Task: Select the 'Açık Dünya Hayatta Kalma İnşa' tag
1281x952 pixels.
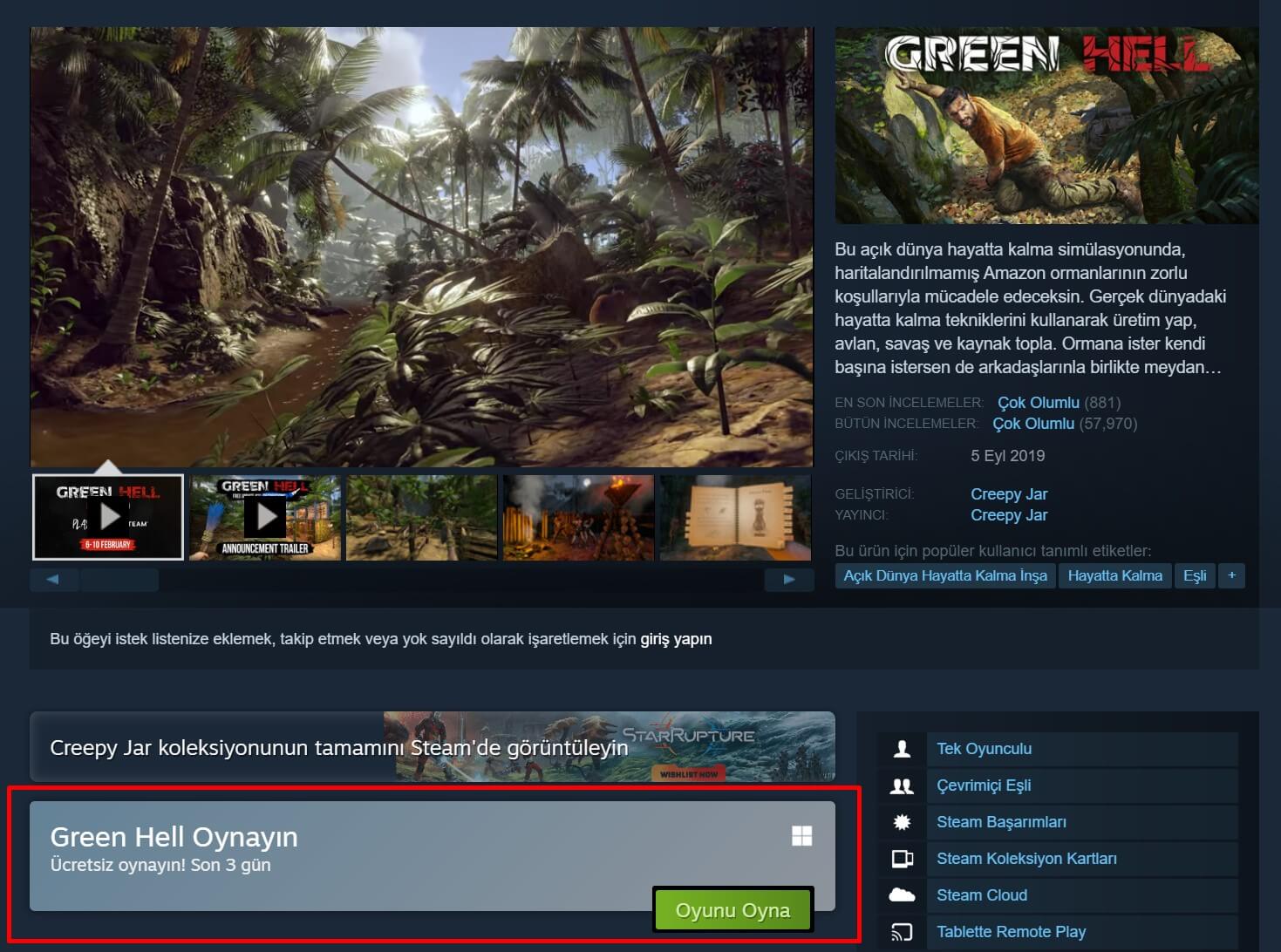Action: [x=945, y=575]
